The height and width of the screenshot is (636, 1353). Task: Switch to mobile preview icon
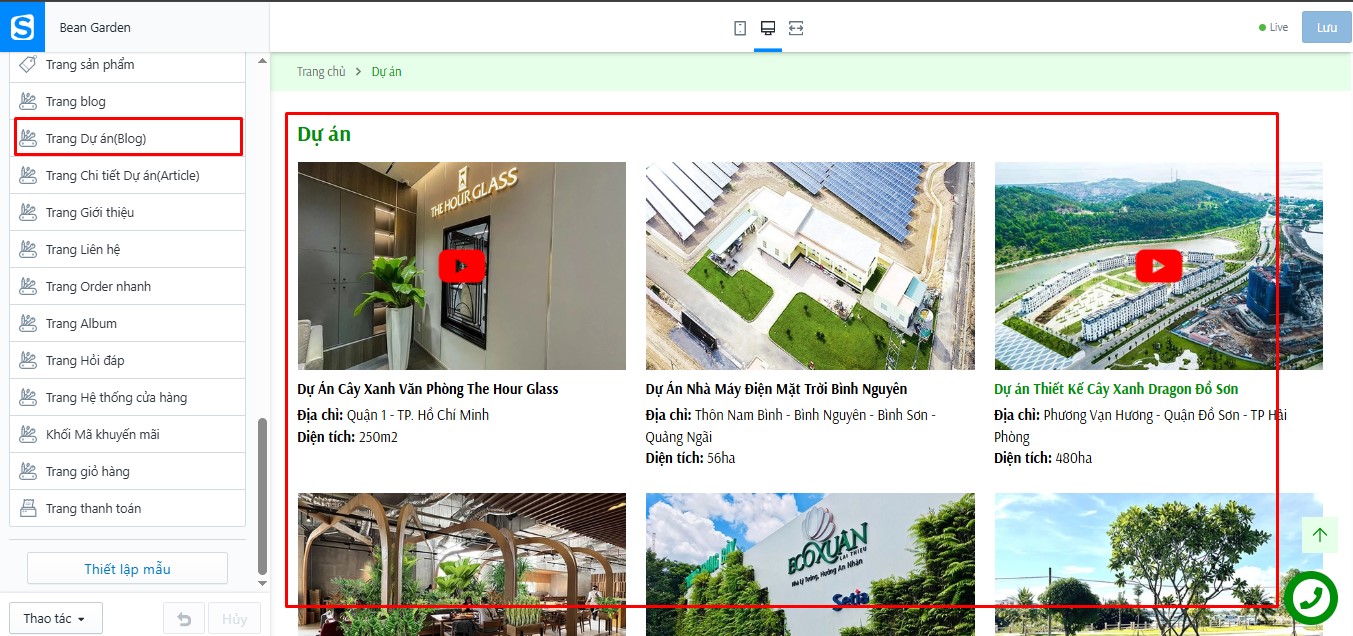click(x=740, y=28)
